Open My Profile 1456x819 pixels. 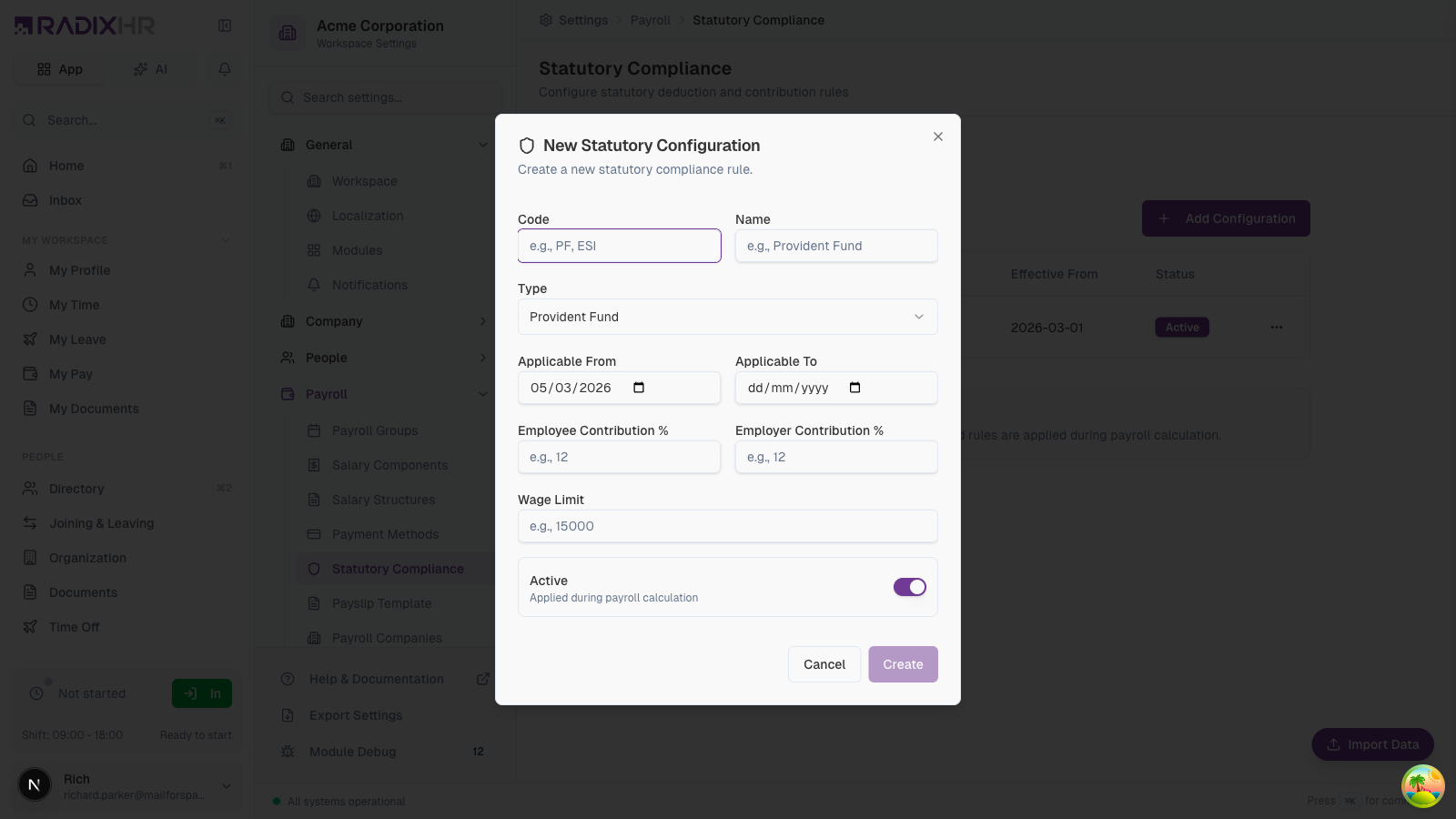point(126,270)
